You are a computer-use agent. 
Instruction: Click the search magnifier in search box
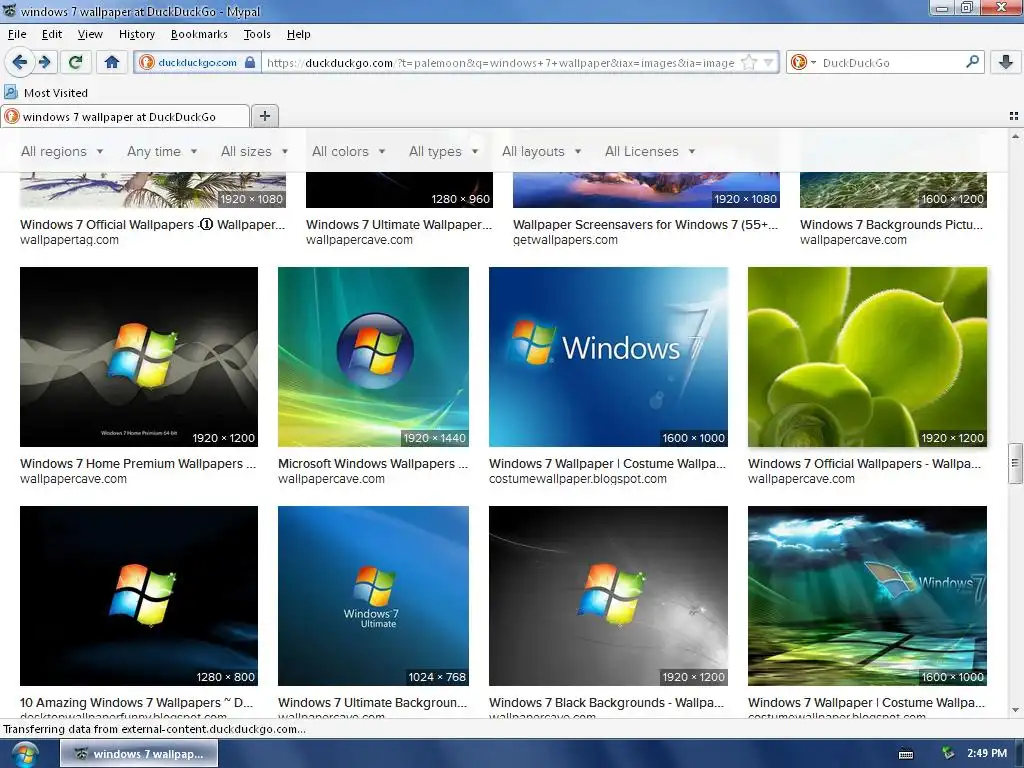[972, 62]
